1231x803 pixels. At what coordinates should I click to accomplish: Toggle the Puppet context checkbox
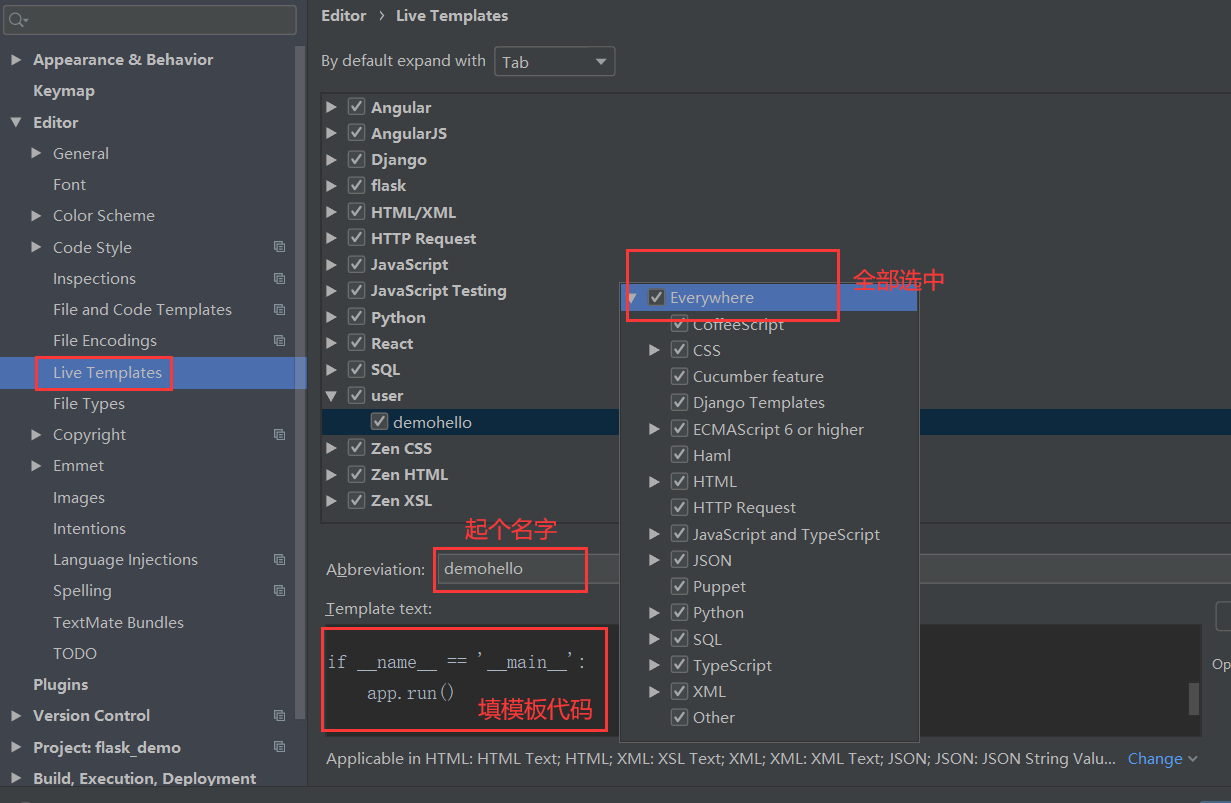pyautogui.click(x=679, y=586)
